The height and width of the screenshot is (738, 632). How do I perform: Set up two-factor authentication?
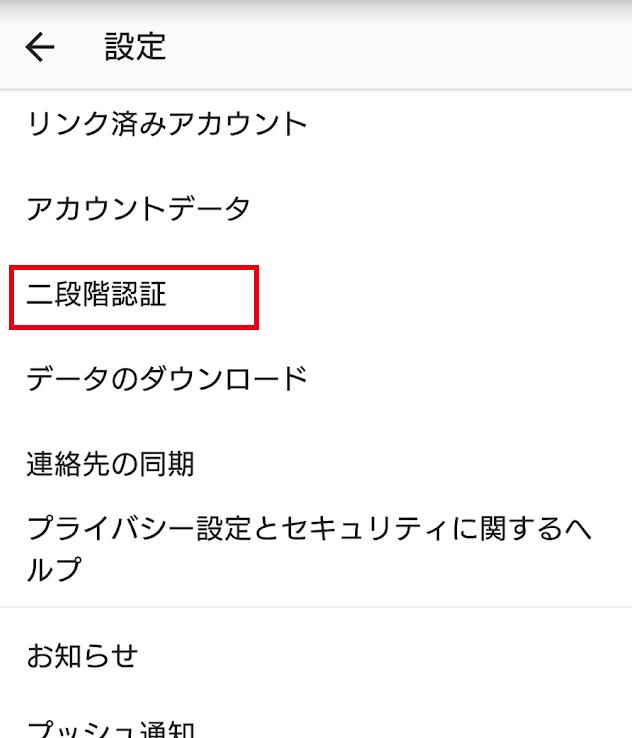tap(97, 296)
